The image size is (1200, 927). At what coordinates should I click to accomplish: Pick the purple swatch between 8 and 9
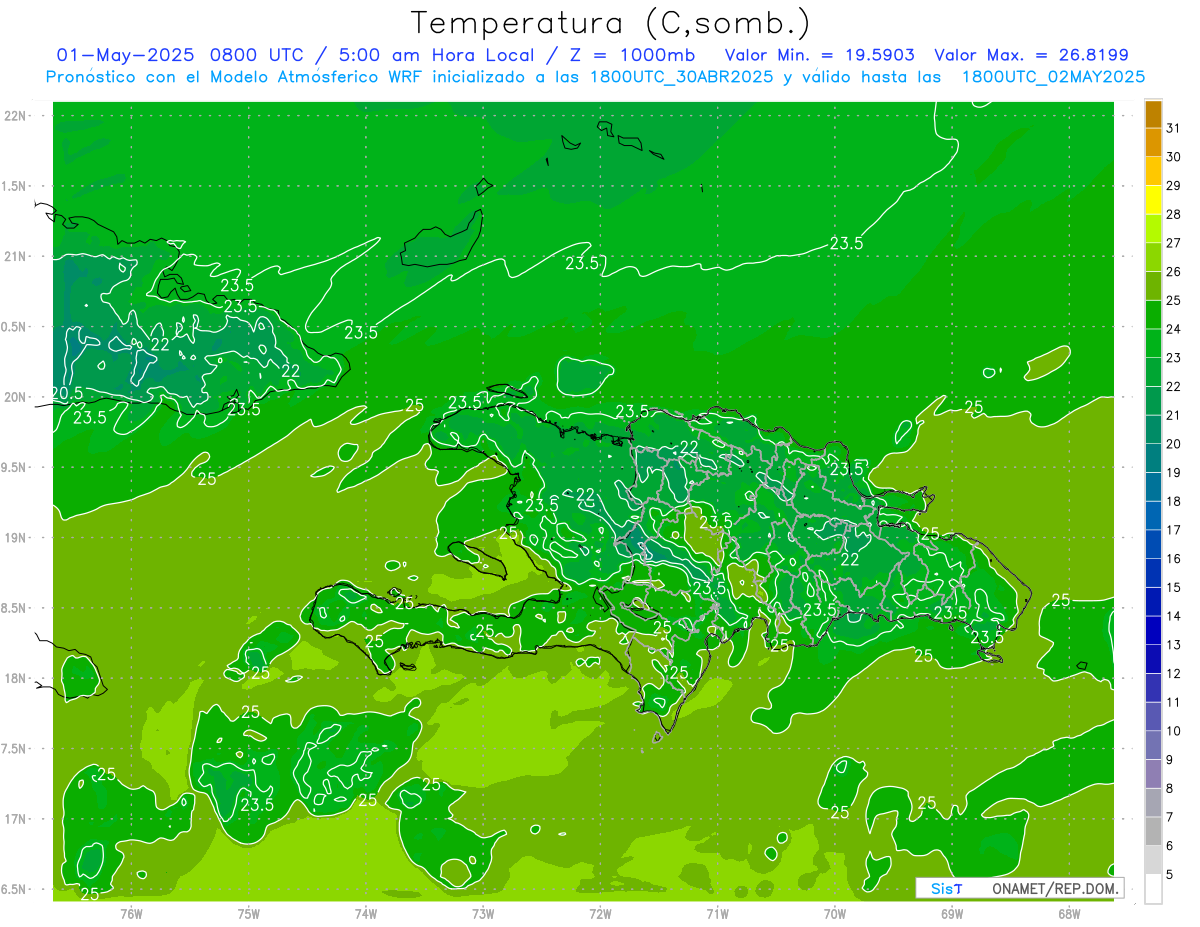click(1153, 775)
